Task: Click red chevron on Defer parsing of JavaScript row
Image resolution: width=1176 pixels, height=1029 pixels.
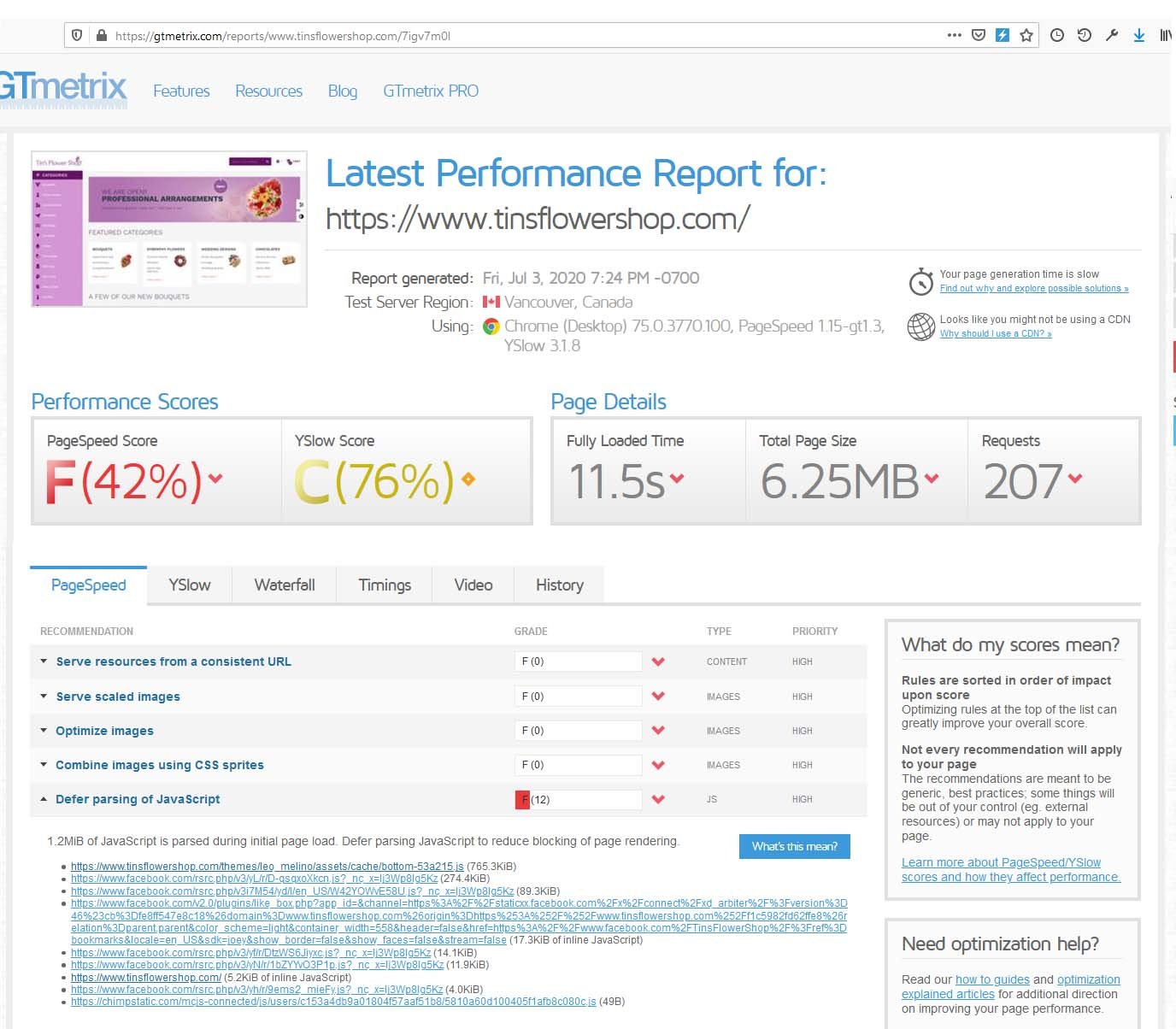Action: pyautogui.click(x=658, y=799)
